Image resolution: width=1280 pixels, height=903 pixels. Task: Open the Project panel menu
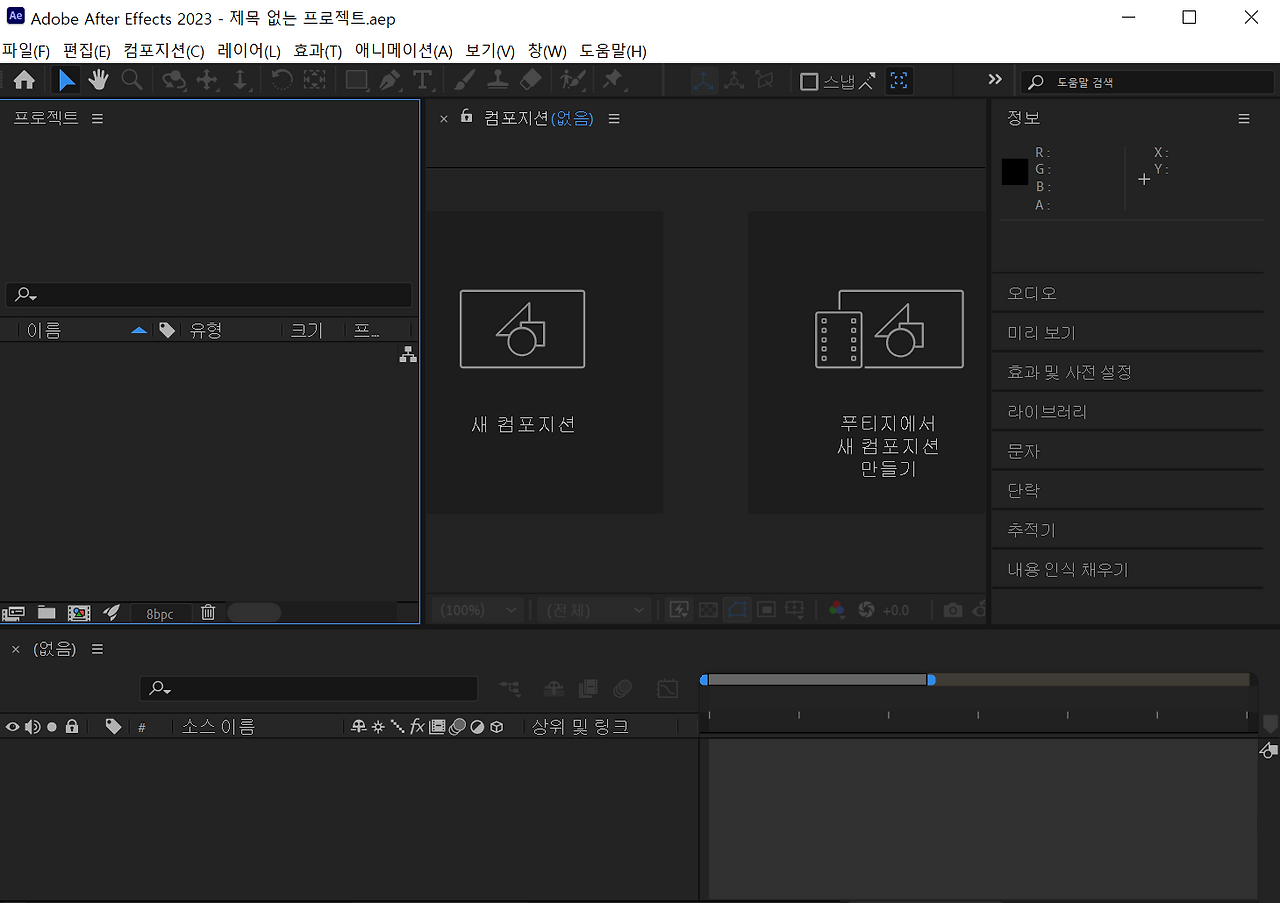(97, 117)
